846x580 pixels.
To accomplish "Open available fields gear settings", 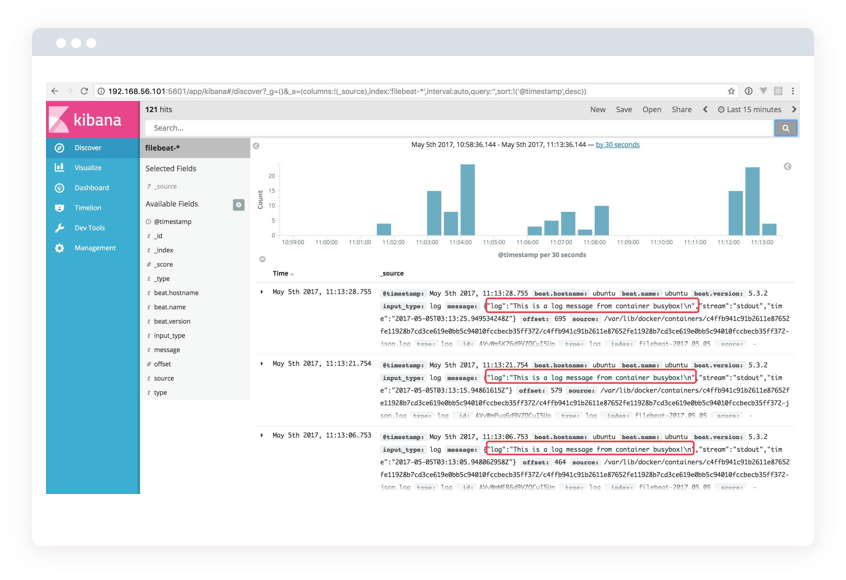I will click(x=238, y=204).
